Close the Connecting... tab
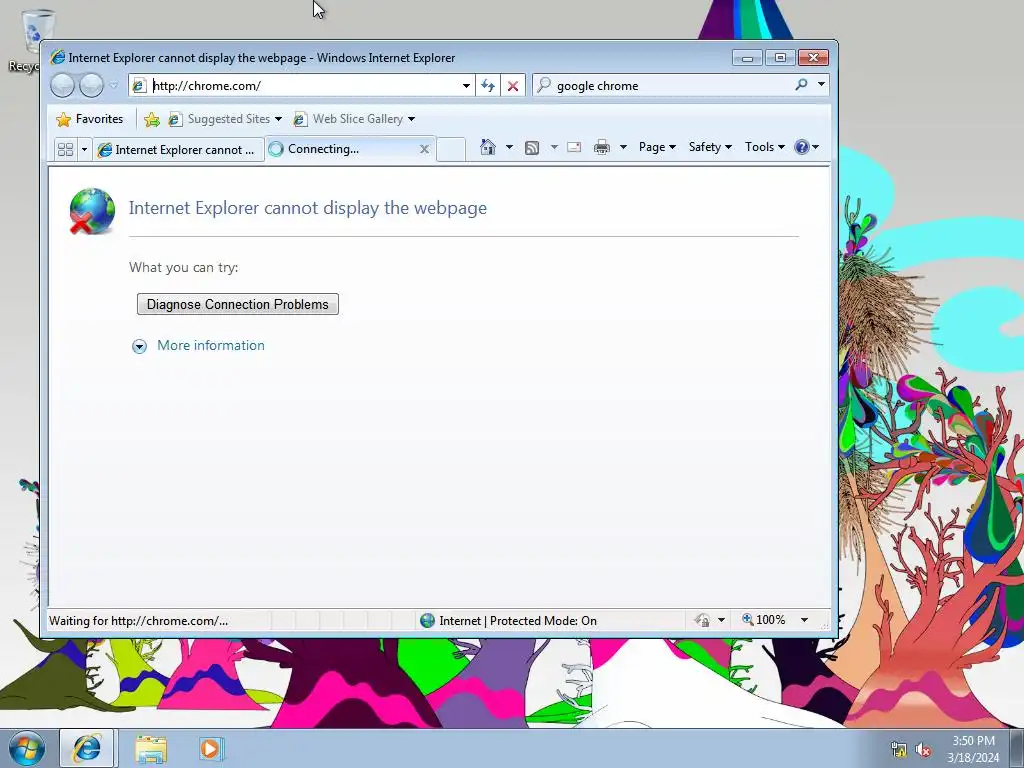 coord(424,149)
